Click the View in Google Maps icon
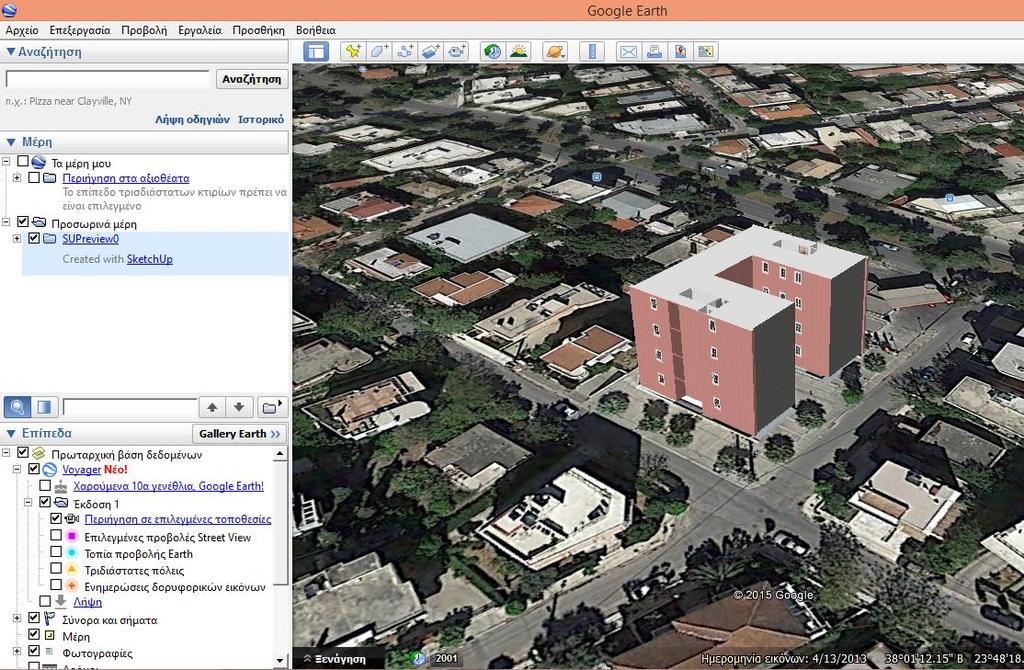1024x670 pixels. 680,52
